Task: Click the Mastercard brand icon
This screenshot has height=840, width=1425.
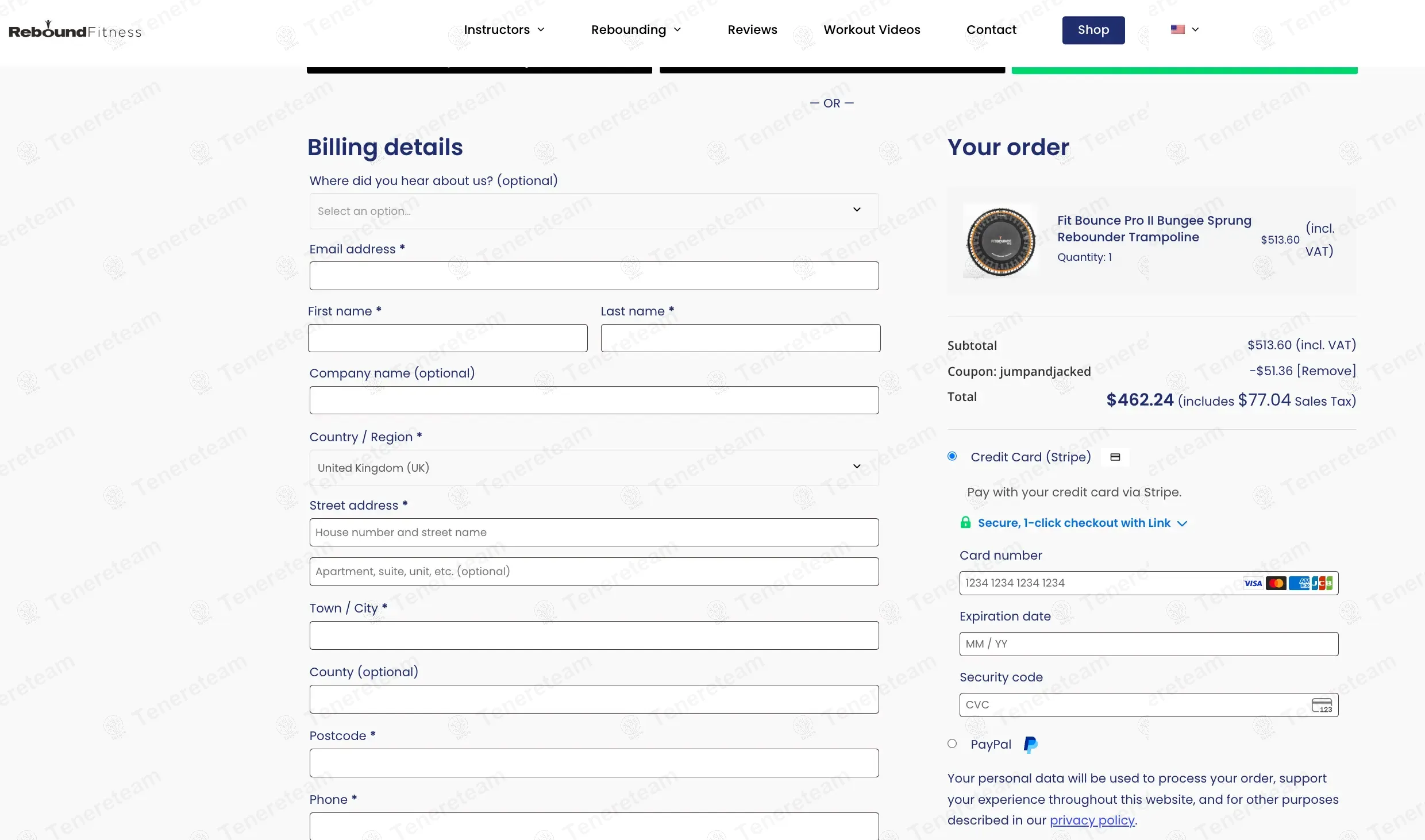Action: 1276,583
